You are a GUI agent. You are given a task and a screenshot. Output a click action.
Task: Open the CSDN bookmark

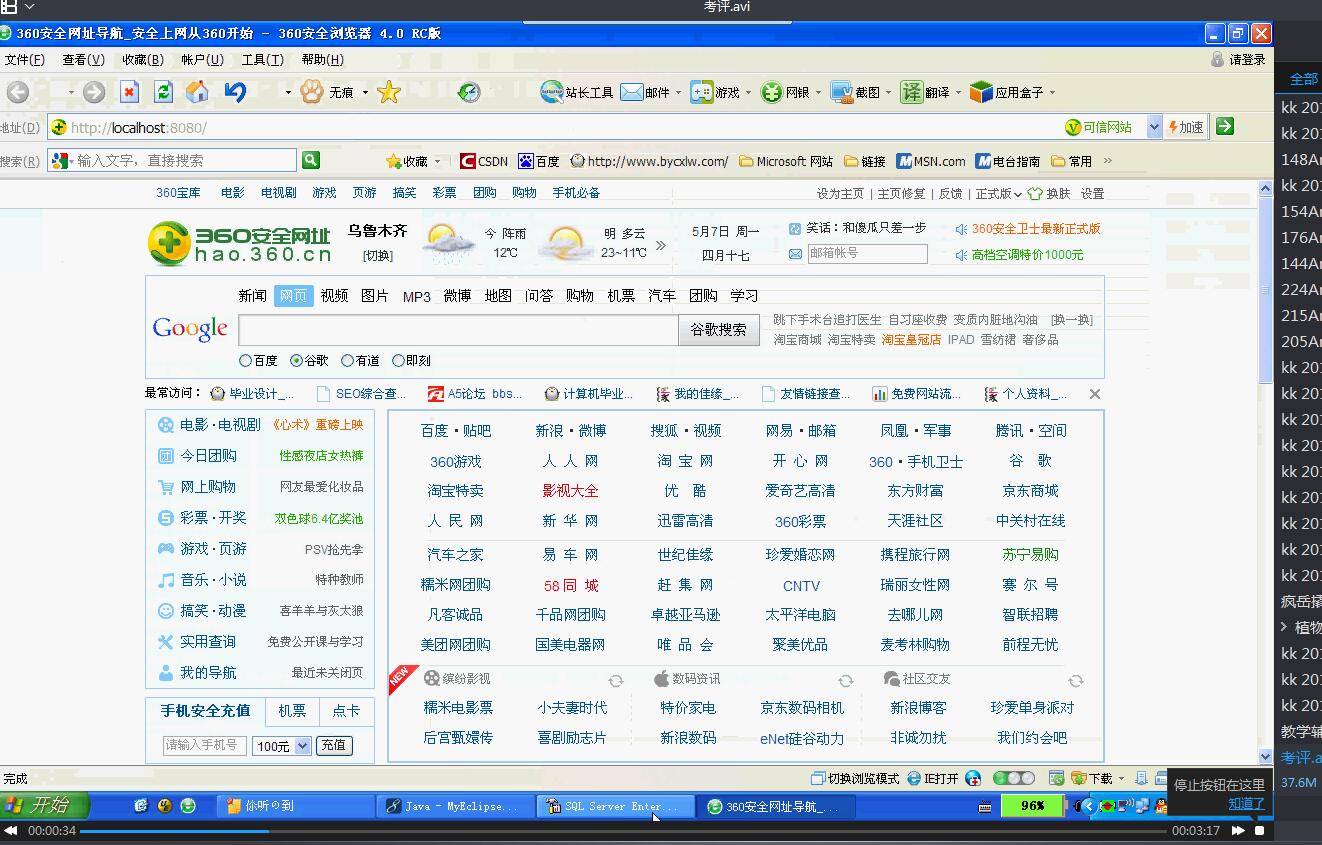484,161
